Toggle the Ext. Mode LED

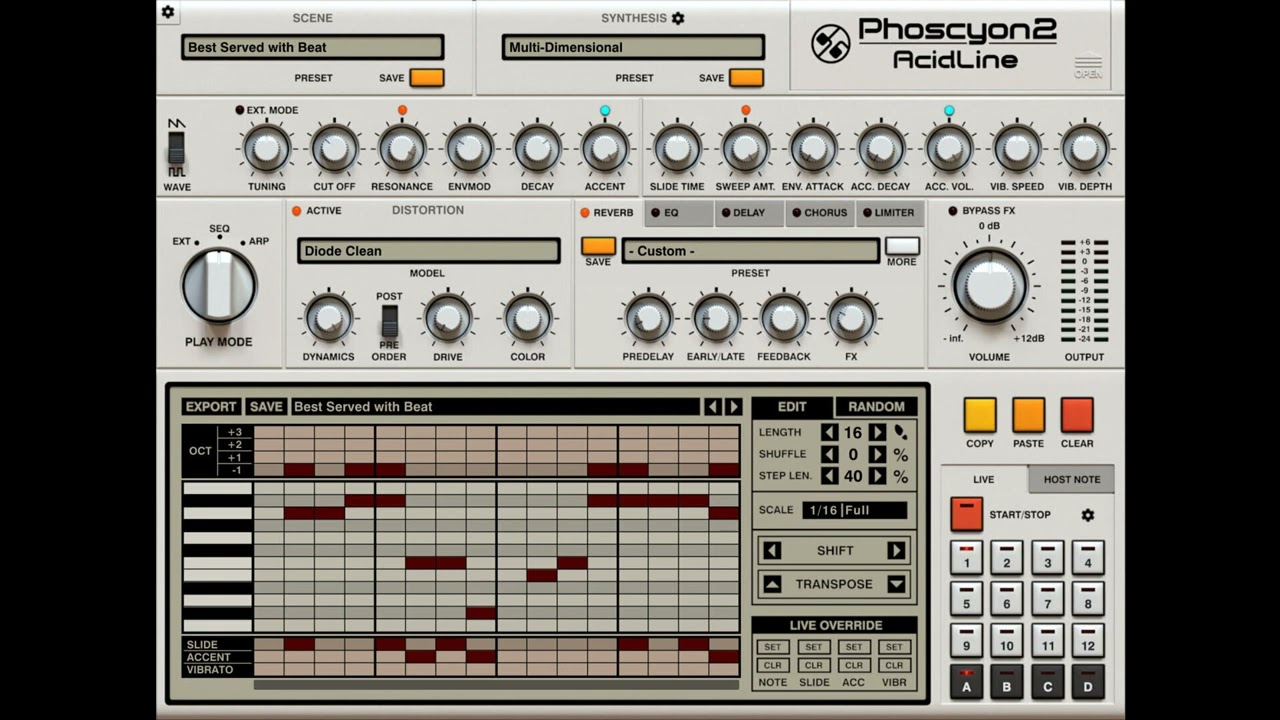coord(240,110)
